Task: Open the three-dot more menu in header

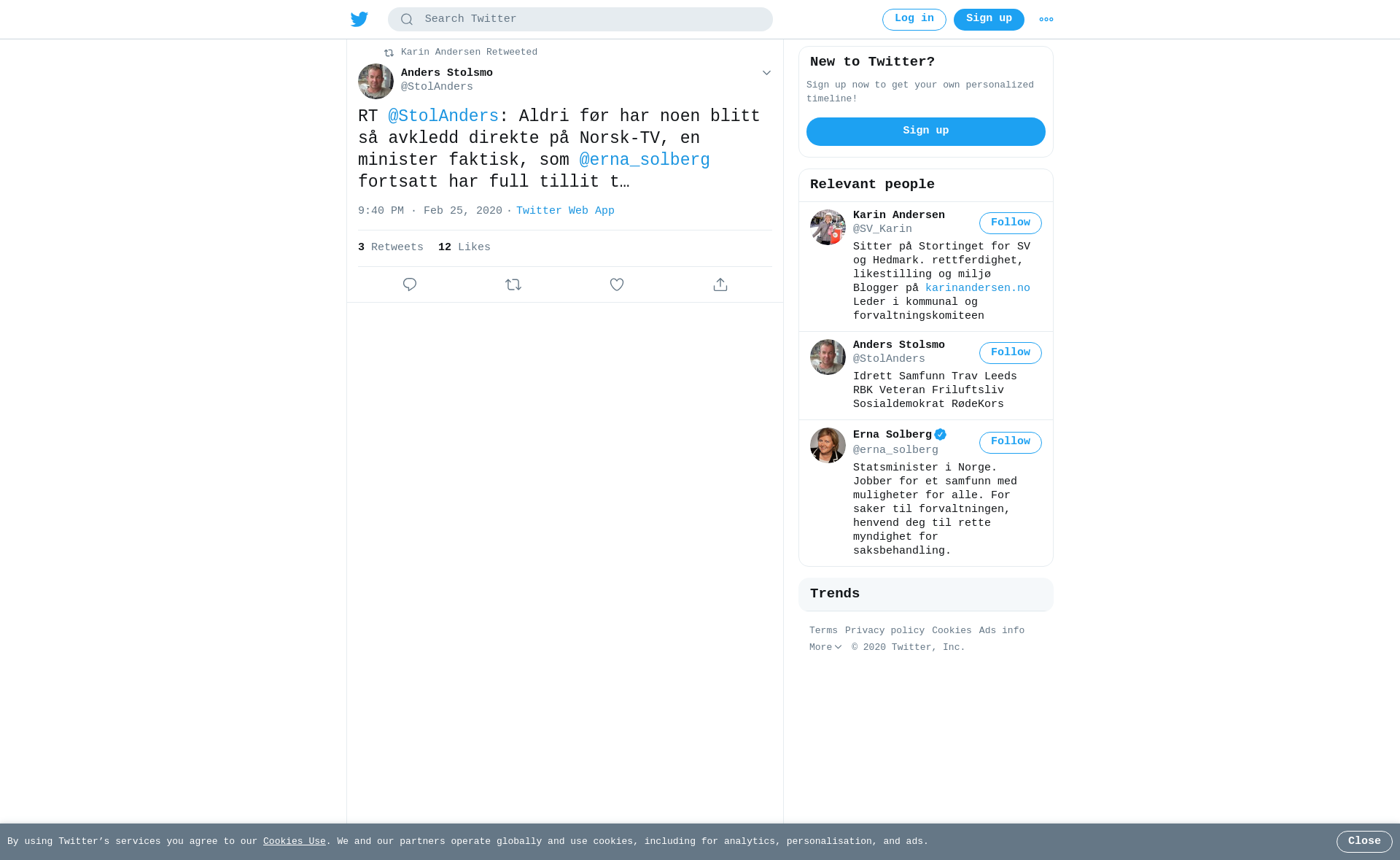Action: coord(1046,20)
